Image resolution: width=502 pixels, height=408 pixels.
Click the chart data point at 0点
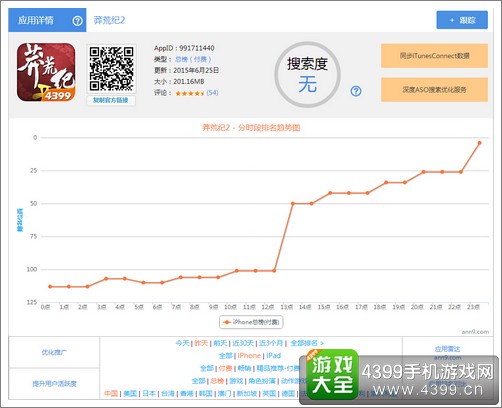point(50,286)
